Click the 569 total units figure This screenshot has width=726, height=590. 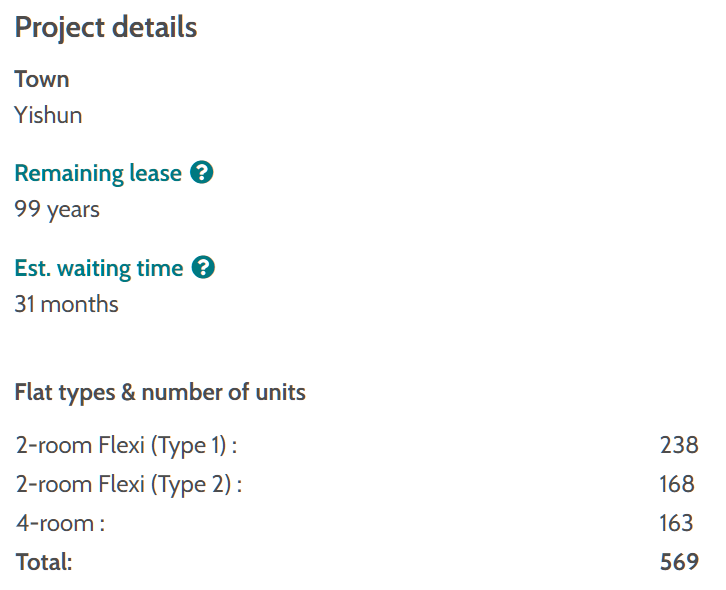(x=678, y=562)
